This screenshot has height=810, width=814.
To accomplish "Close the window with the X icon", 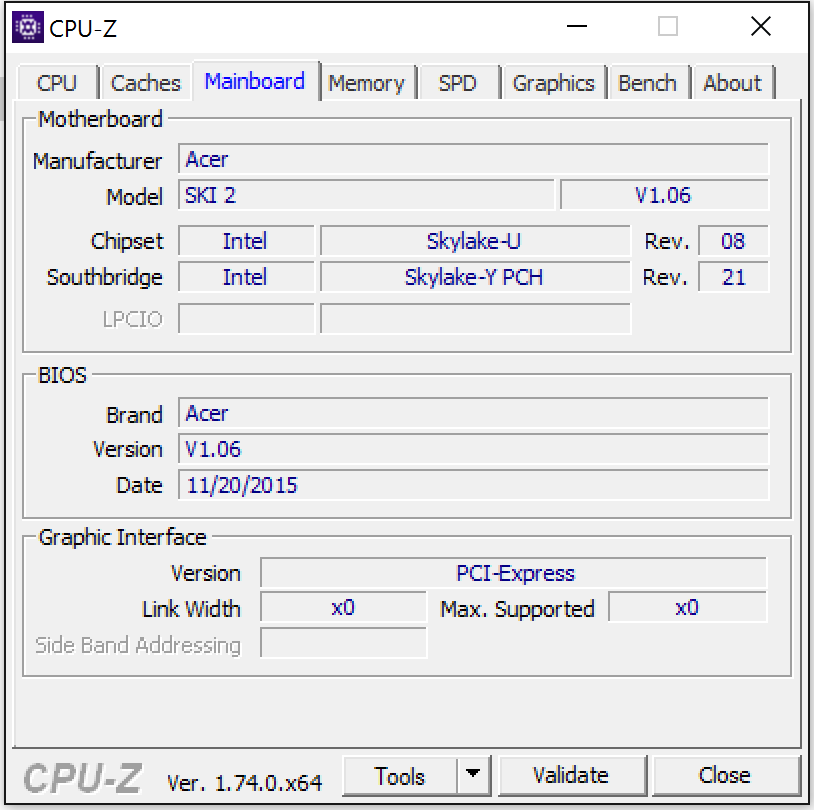I will [x=761, y=26].
